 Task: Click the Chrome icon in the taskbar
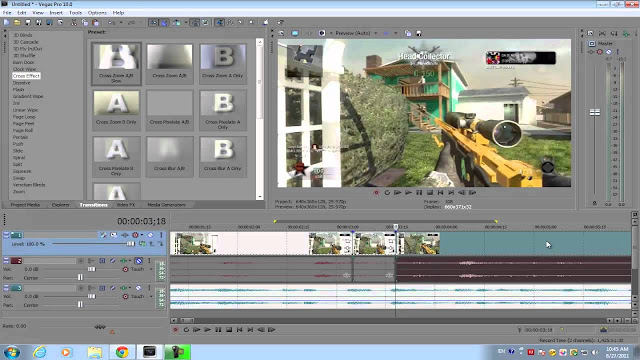point(122,352)
